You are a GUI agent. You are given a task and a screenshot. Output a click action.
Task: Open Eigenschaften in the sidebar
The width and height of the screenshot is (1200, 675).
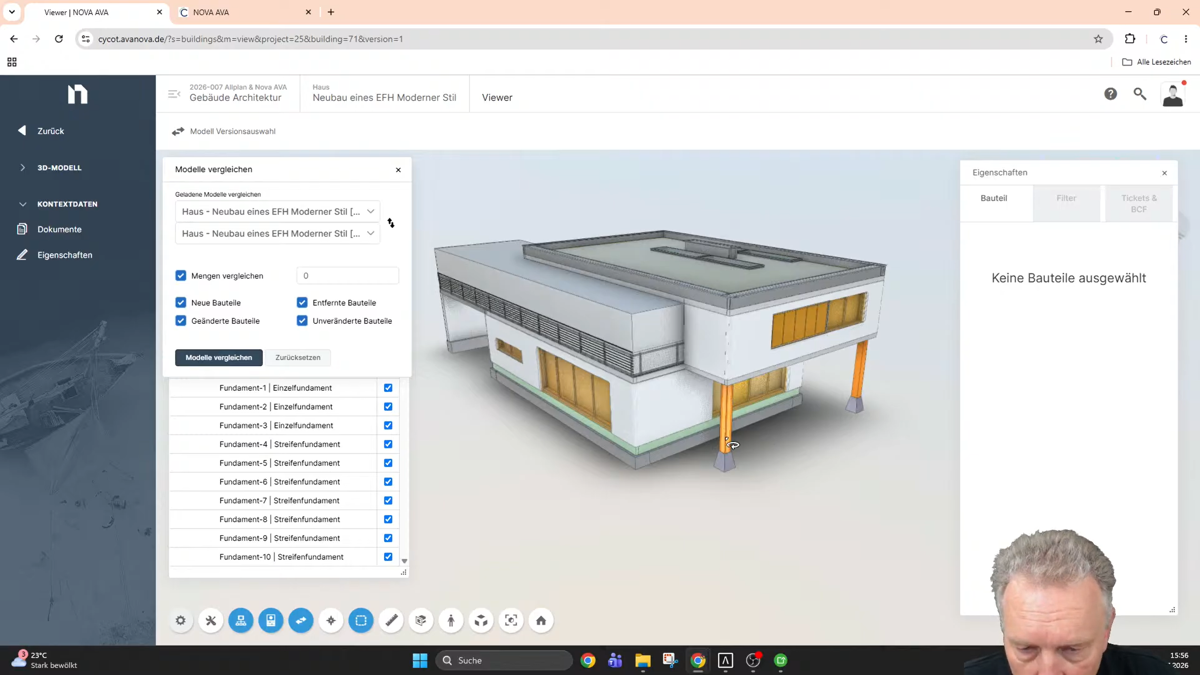click(65, 255)
